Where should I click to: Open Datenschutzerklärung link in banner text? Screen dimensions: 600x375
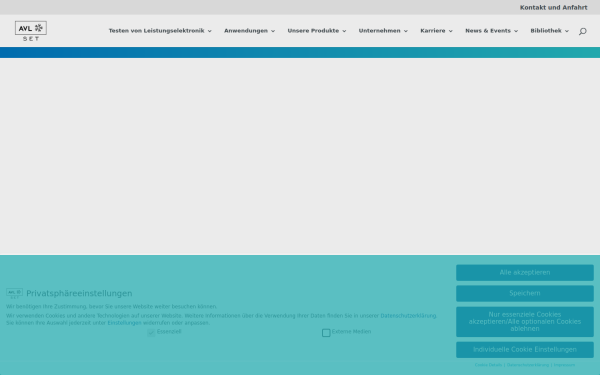click(408, 316)
